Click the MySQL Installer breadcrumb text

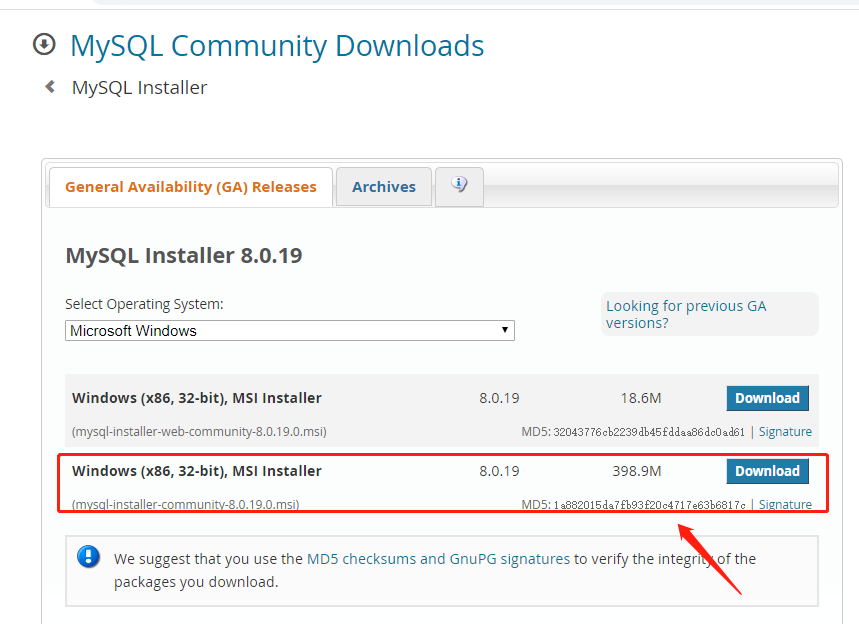[139, 87]
